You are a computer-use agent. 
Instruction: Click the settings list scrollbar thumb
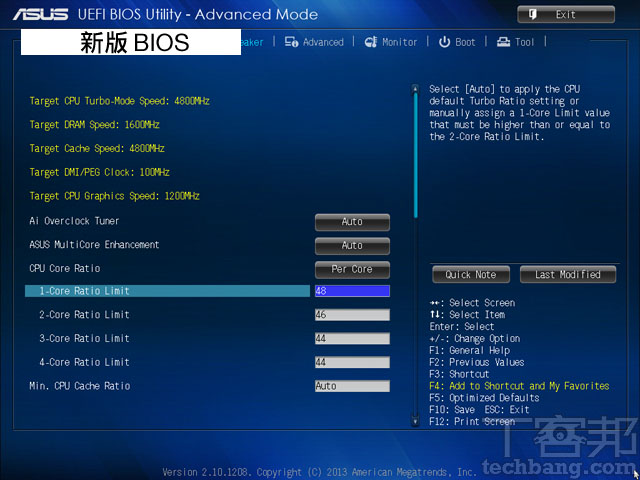[x=416, y=155]
